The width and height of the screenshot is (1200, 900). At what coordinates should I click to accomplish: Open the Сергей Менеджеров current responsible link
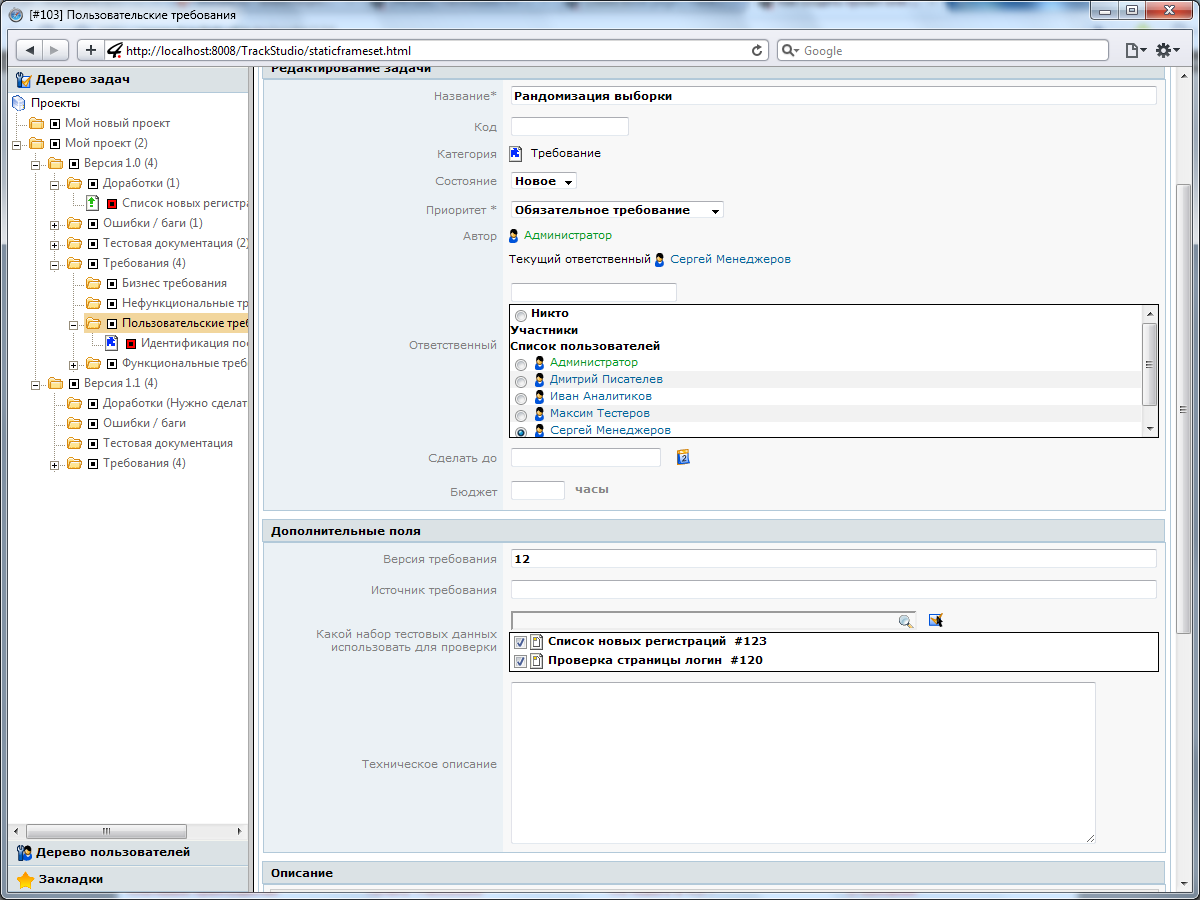(x=730, y=259)
